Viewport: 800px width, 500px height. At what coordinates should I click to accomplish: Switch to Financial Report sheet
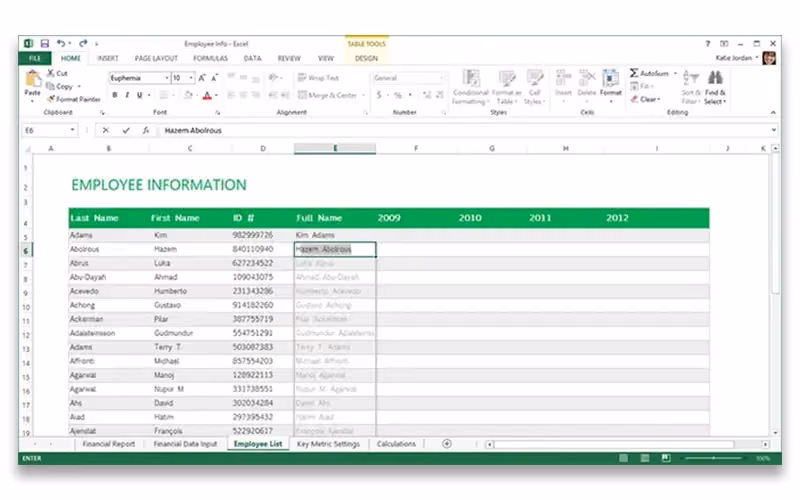coord(109,444)
